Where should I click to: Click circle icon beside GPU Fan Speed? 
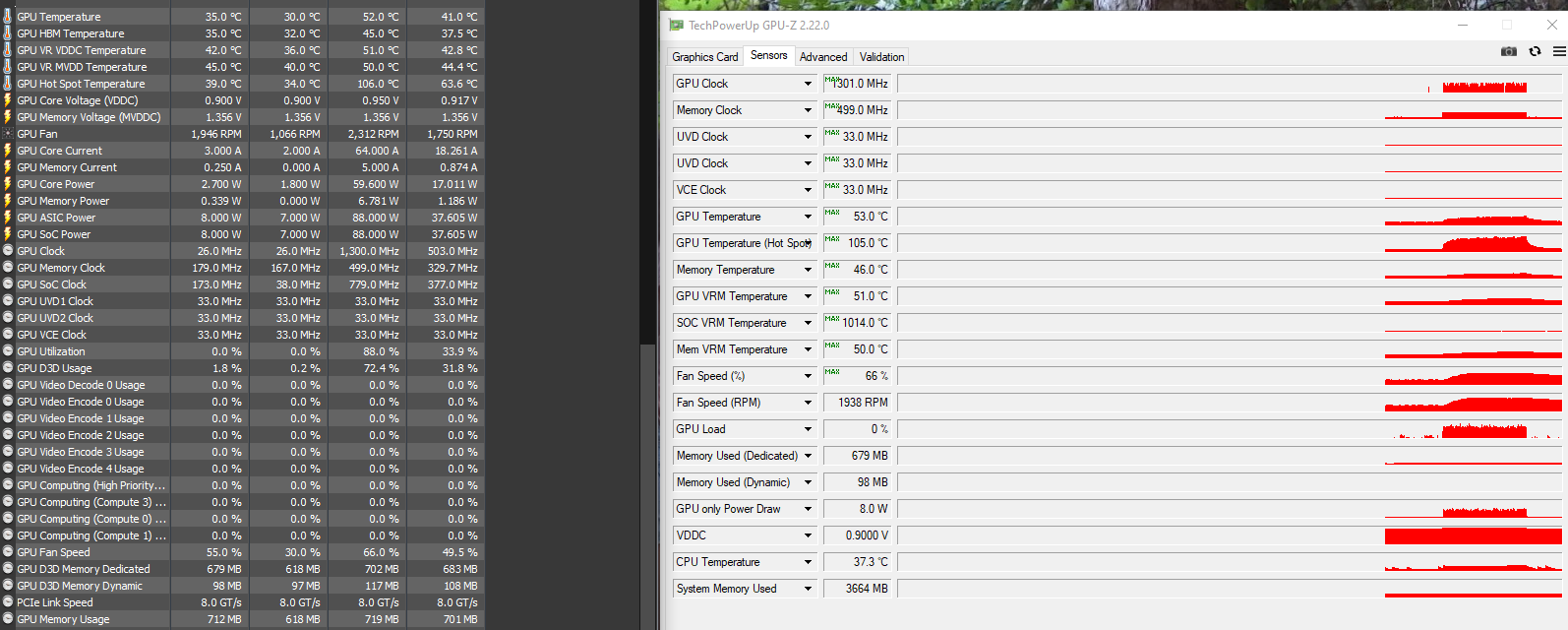(x=7, y=552)
